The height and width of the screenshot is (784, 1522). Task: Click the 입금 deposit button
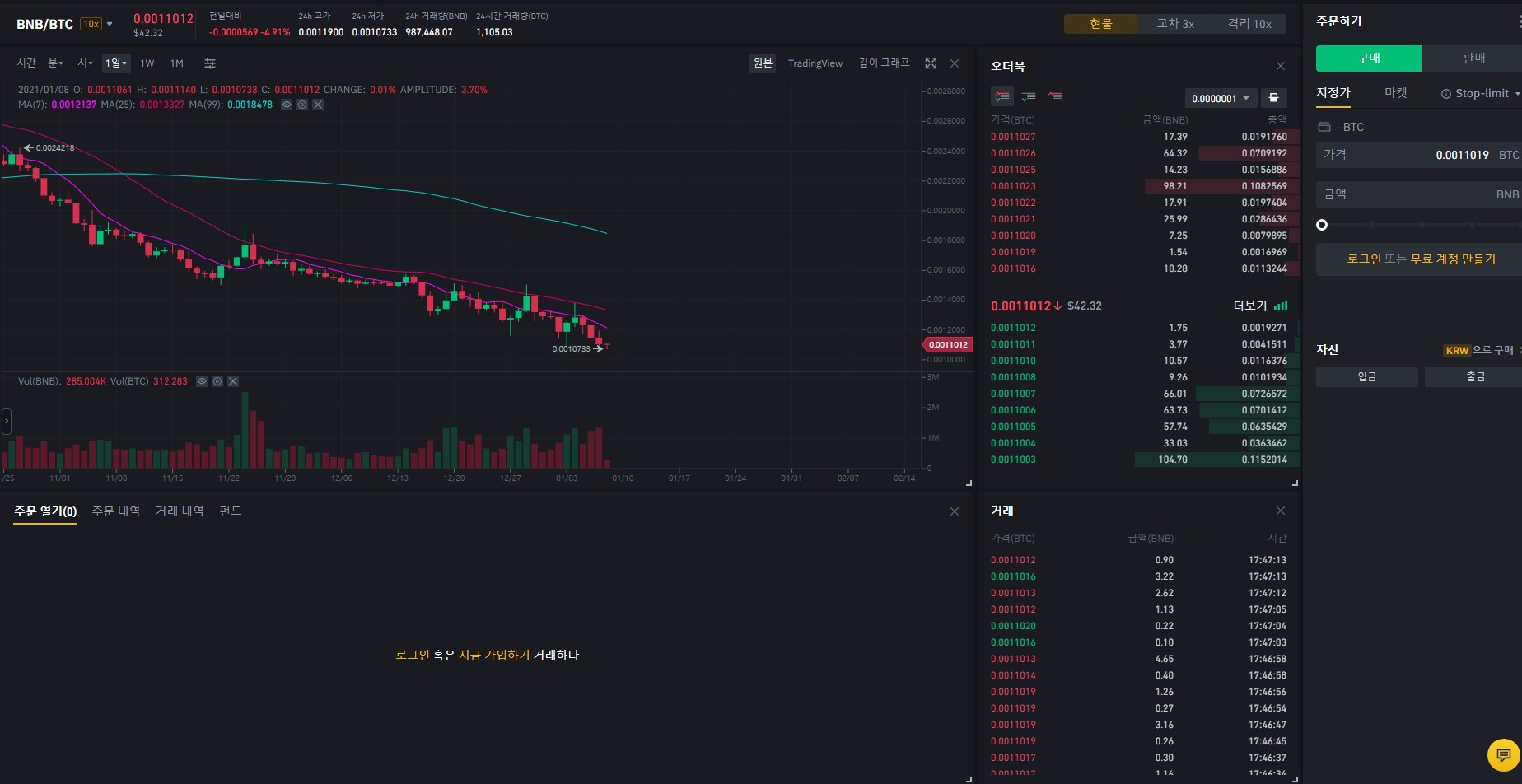pyautogui.click(x=1367, y=377)
